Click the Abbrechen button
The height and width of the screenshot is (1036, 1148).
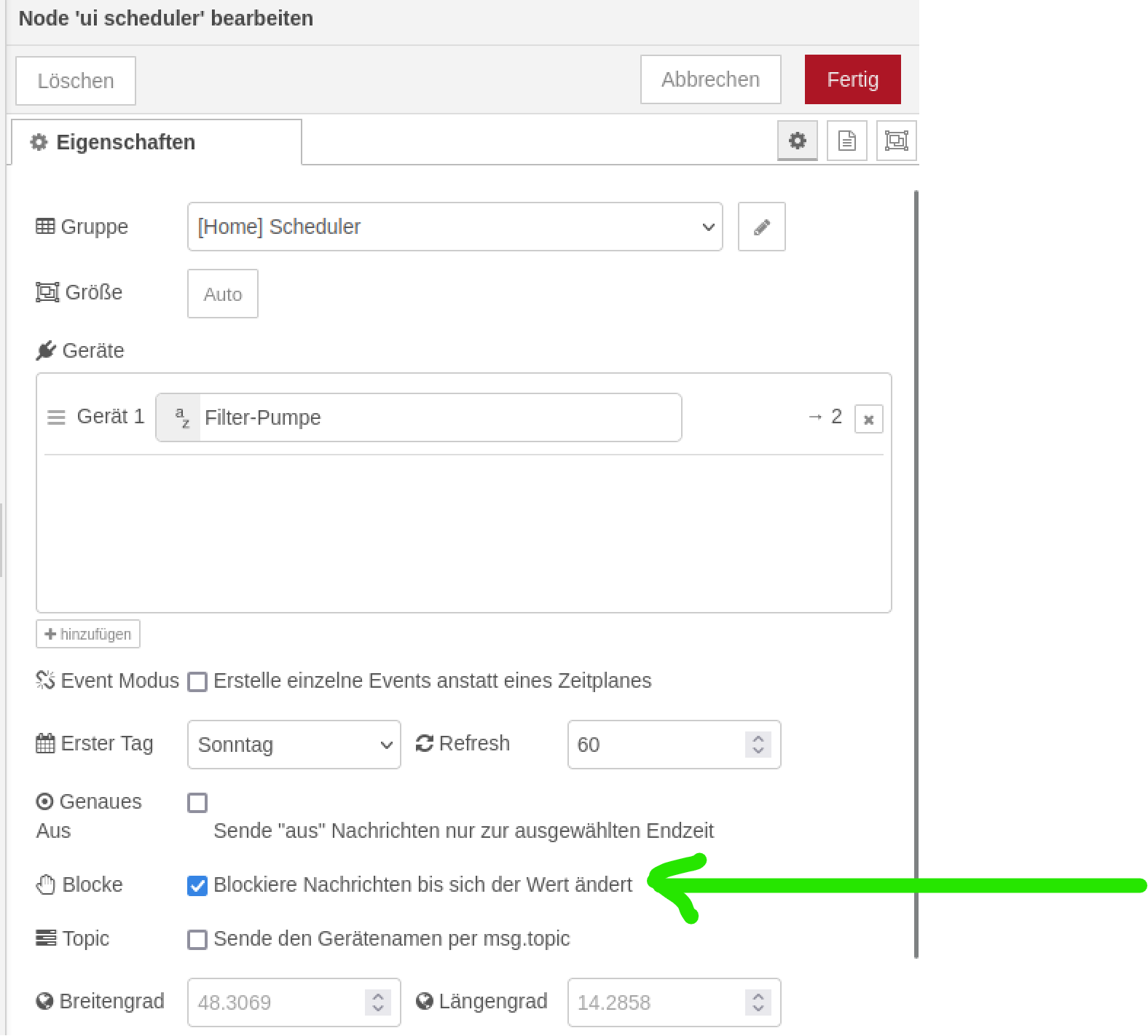[x=711, y=79]
